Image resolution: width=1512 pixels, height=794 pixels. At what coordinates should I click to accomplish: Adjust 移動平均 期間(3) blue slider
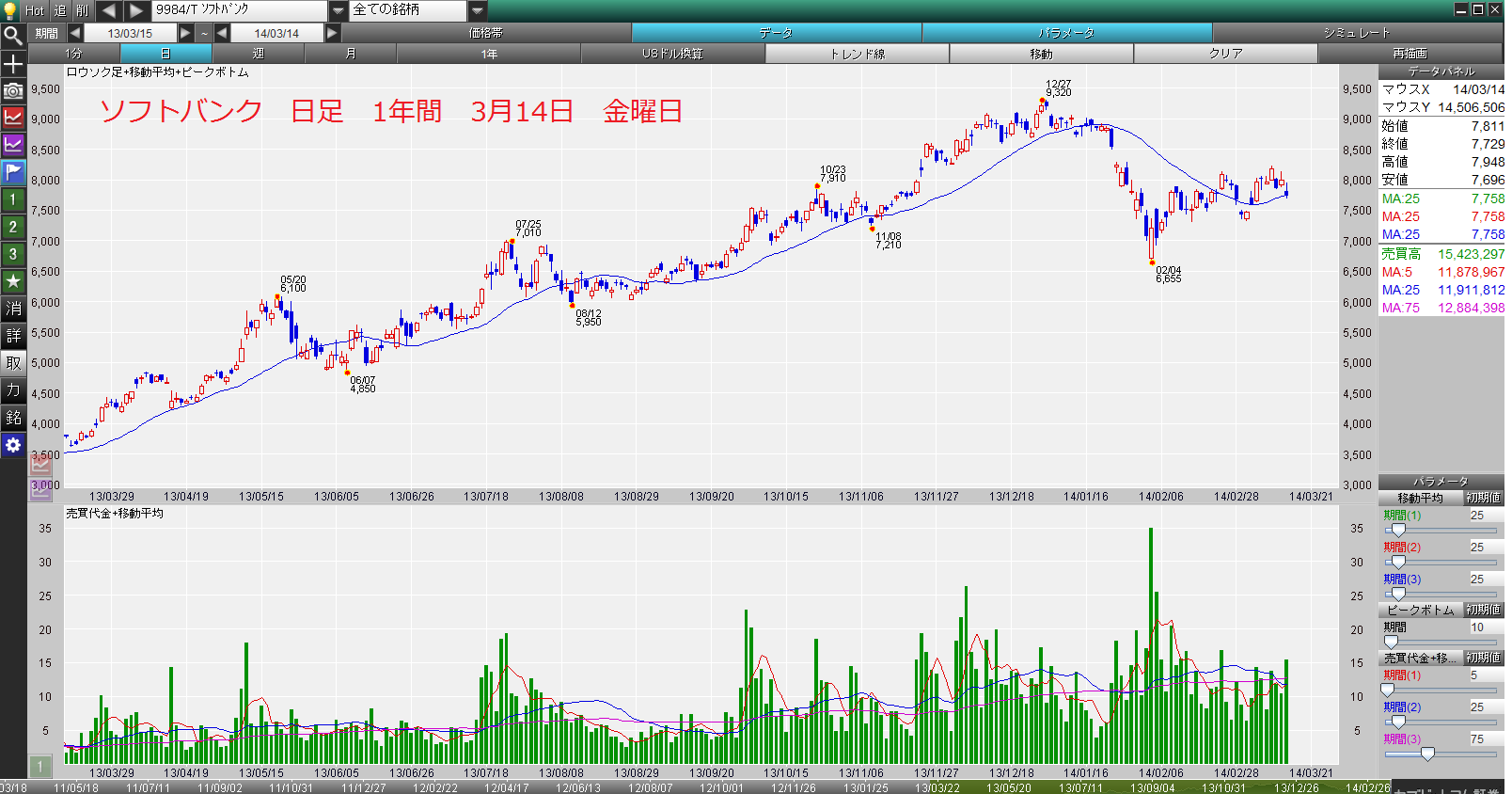click(1398, 595)
